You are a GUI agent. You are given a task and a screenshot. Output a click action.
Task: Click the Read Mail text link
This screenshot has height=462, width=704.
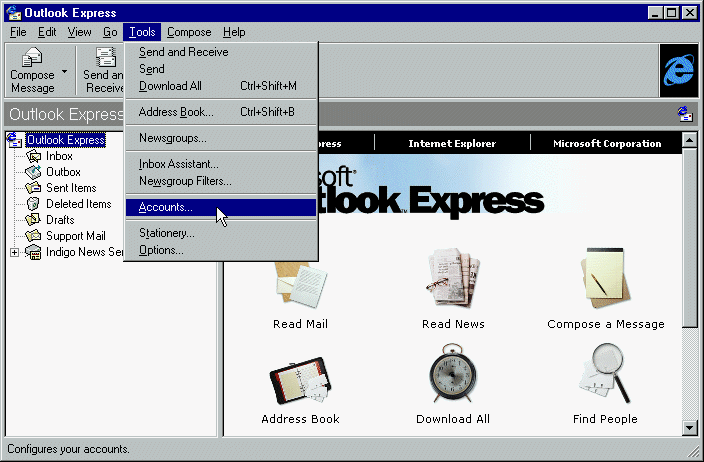pos(300,324)
